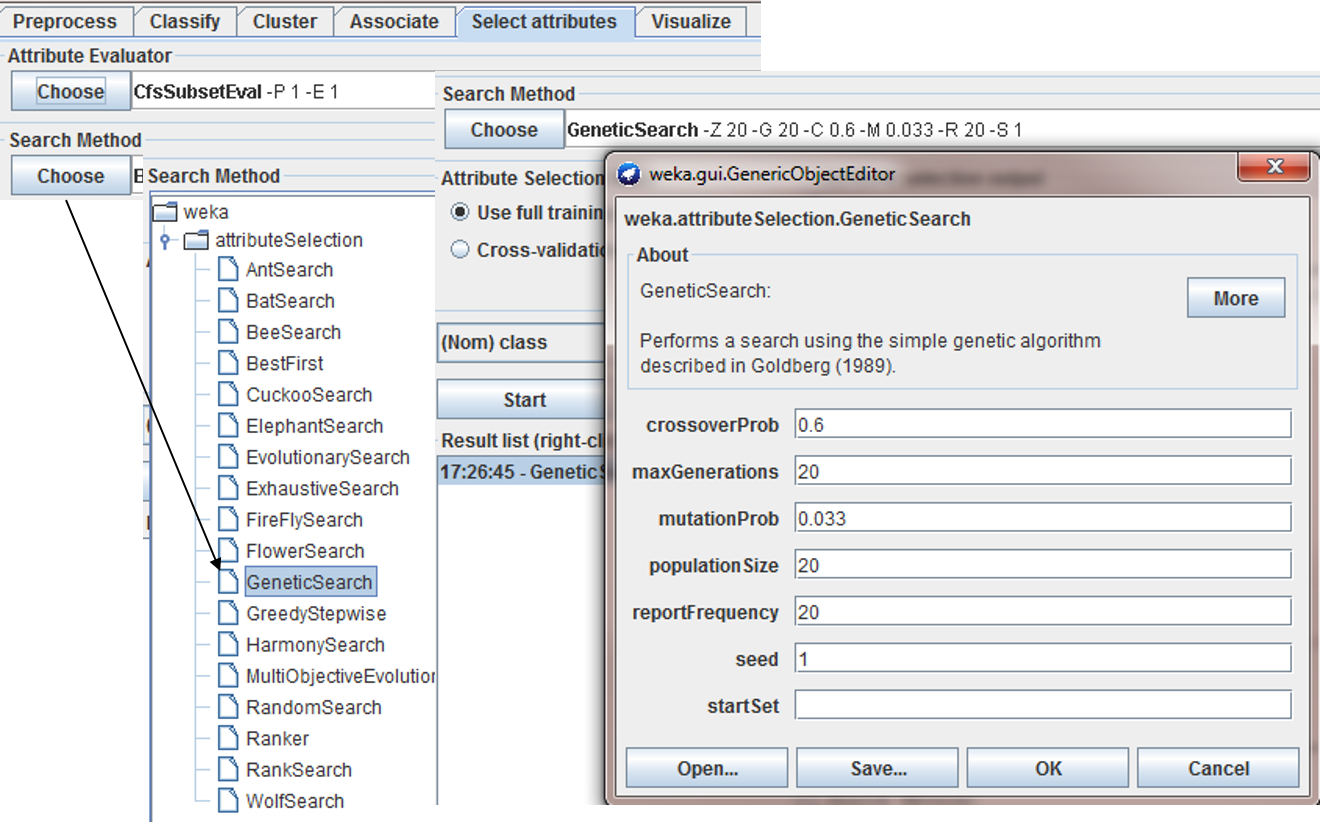Switch to the Preprocess tab
The height and width of the screenshot is (822, 1320).
point(64,21)
